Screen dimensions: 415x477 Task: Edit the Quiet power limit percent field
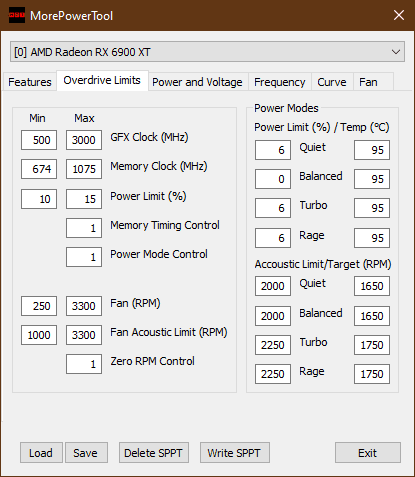point(273,150)
